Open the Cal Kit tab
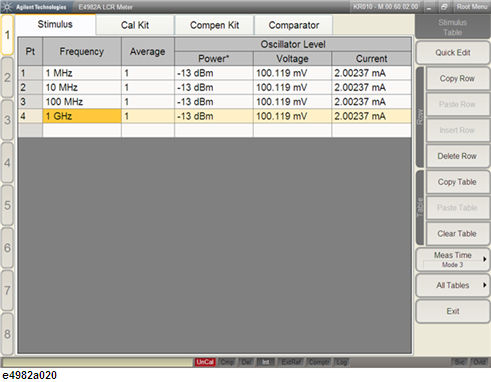The height and width of the screenshot is (382, 491). coord(135,25)
